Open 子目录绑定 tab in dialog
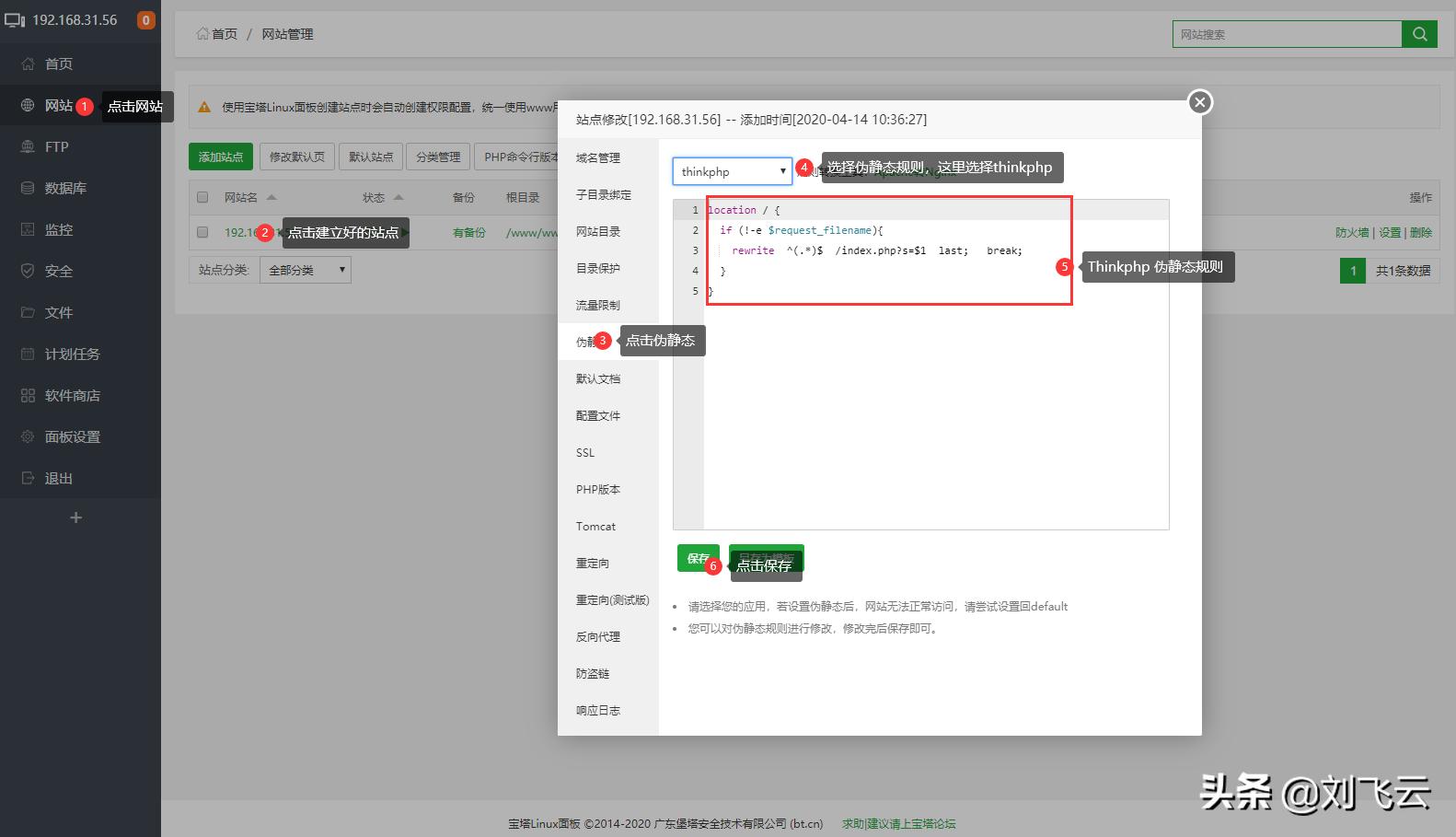1456x837 pixels. click(x=604, y=194)
